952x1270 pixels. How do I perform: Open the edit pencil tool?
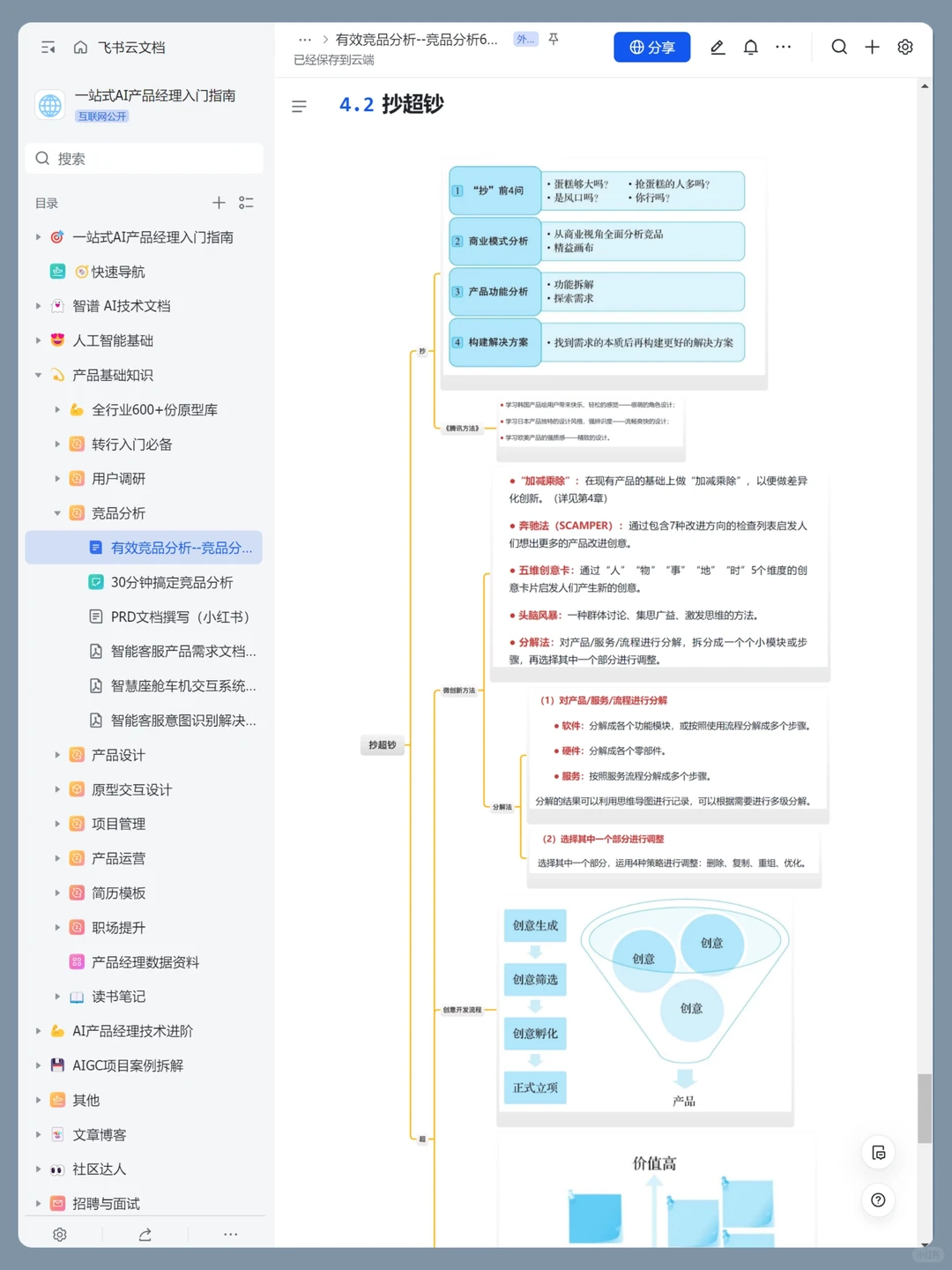pyautogui.click(x=718, y=47)
